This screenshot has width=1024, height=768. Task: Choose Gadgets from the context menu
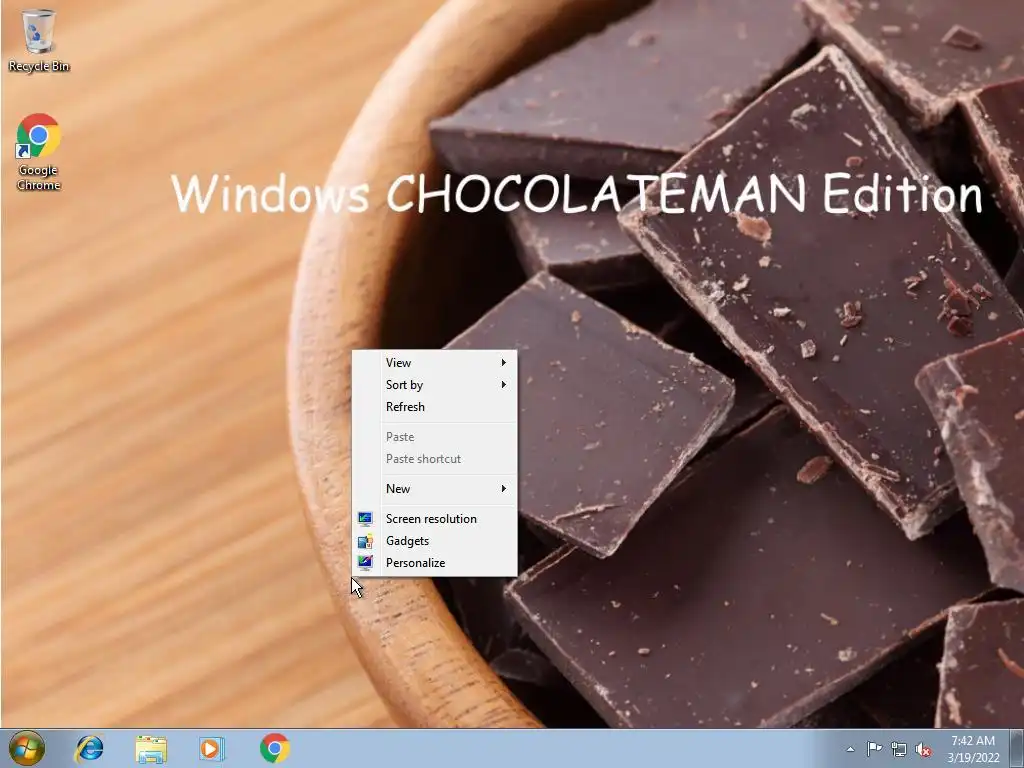pos(434,541)
